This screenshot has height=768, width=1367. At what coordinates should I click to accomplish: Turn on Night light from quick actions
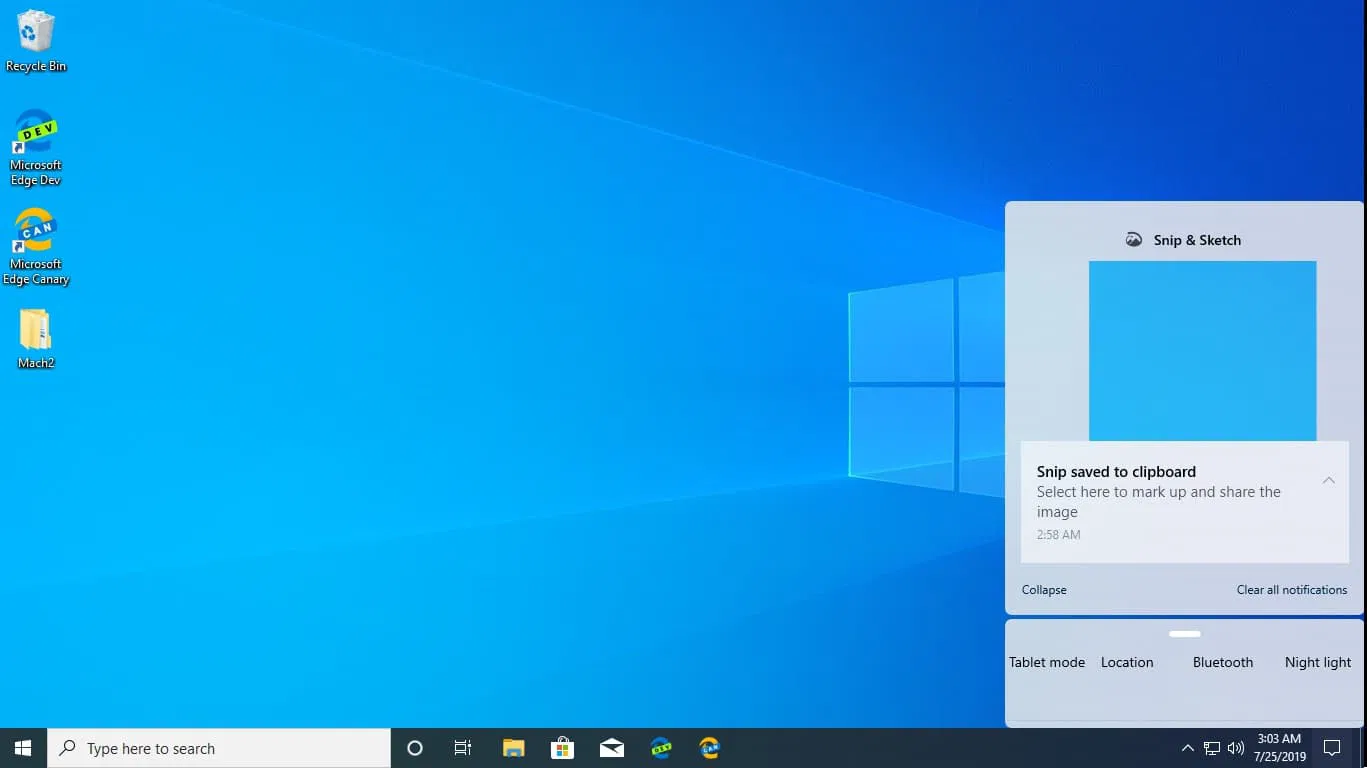click(x=1317, y=662)
